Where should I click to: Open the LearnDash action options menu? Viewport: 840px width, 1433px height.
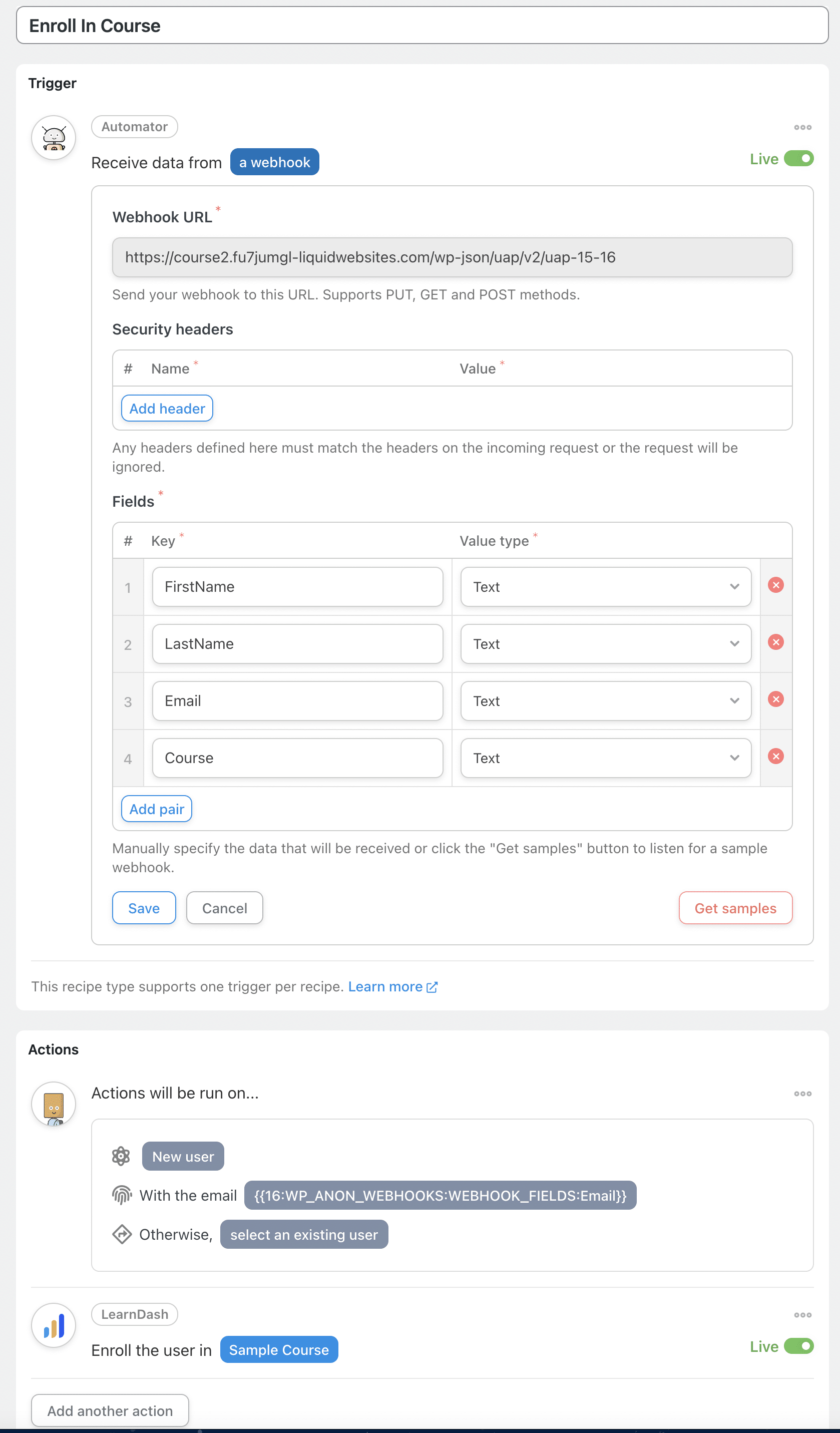[x=802, y=1315]
